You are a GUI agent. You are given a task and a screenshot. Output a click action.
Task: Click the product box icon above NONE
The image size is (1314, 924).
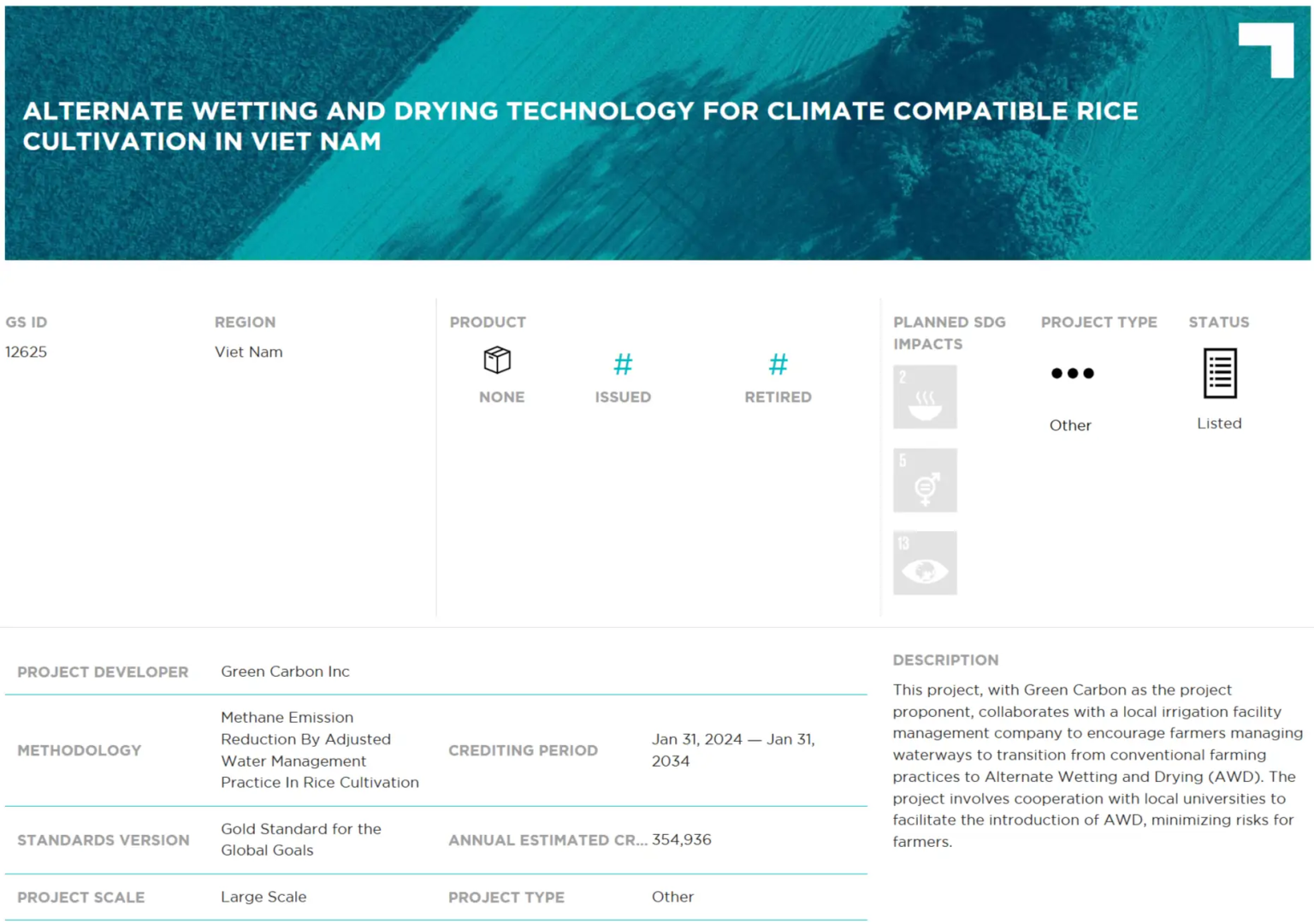tap(497, 360)
